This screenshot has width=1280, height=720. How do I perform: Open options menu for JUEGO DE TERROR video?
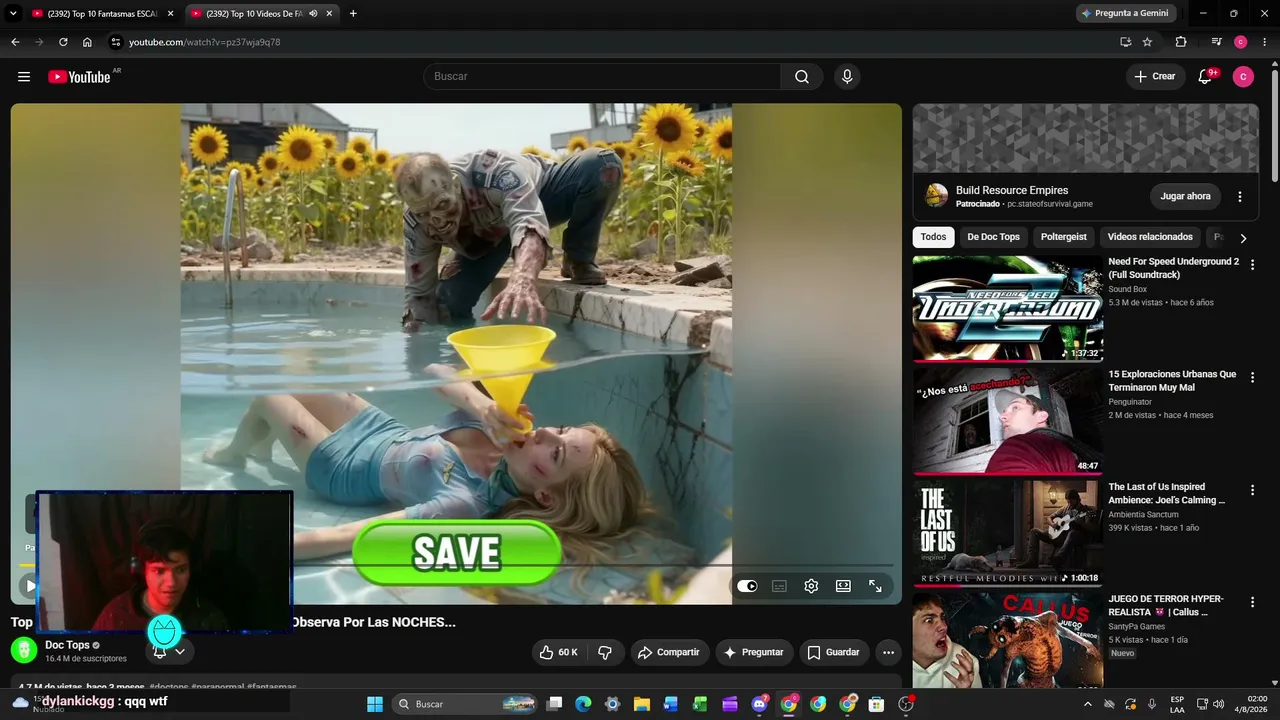1252,602
